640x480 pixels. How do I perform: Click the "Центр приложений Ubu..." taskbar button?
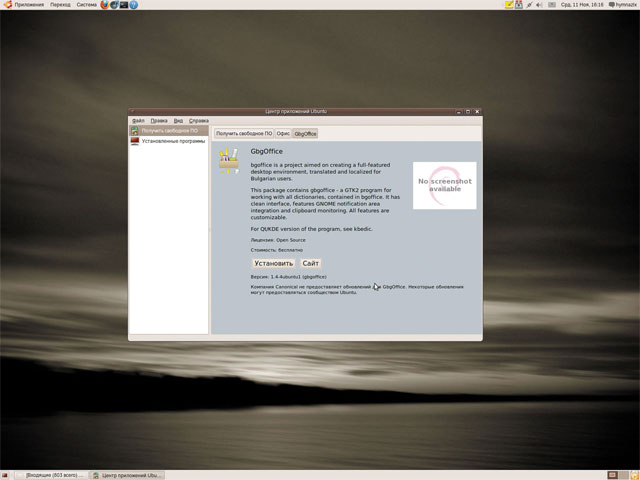click(x=127, y=475)
